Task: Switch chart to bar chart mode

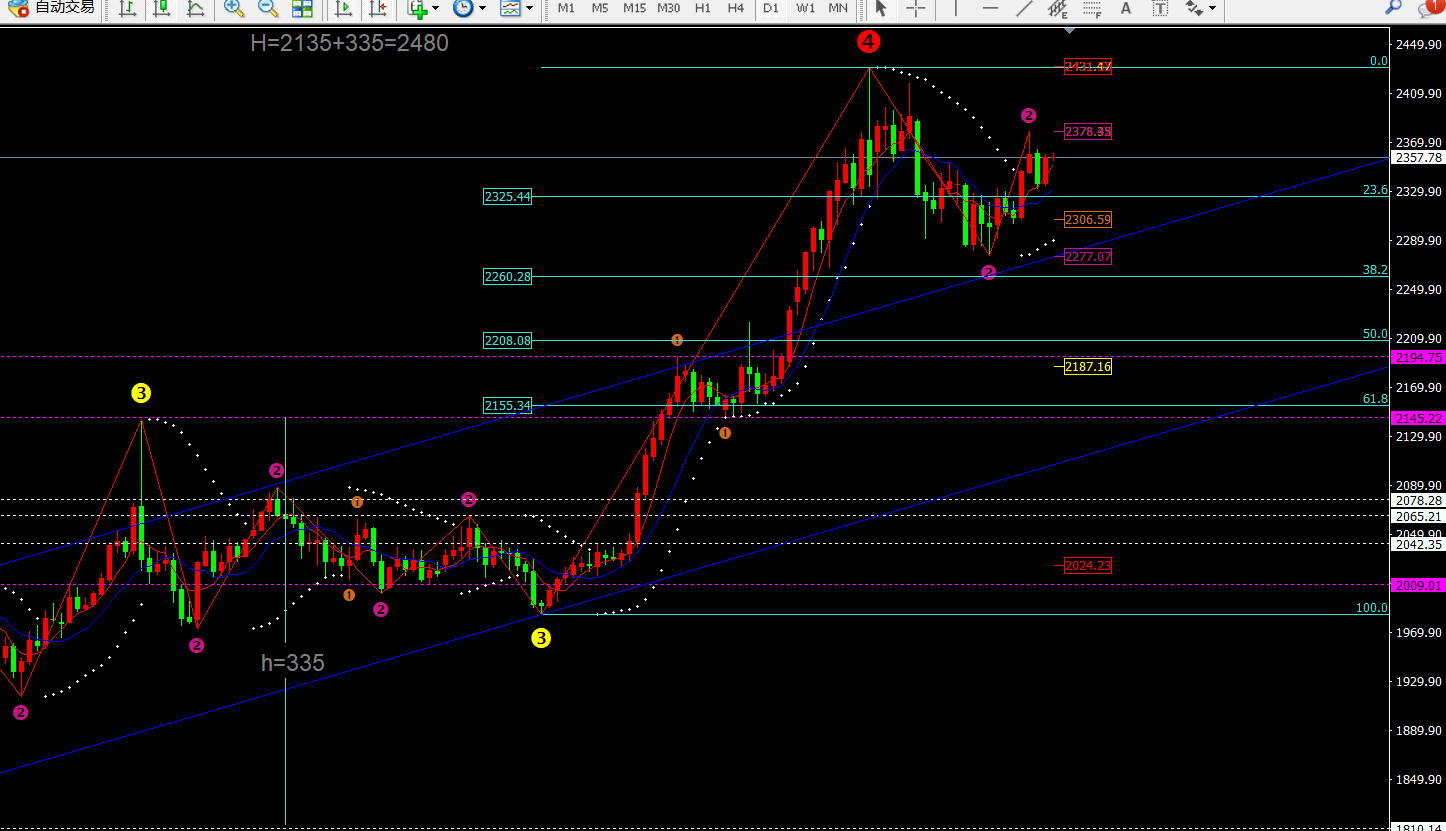Action: pos(127,9)
